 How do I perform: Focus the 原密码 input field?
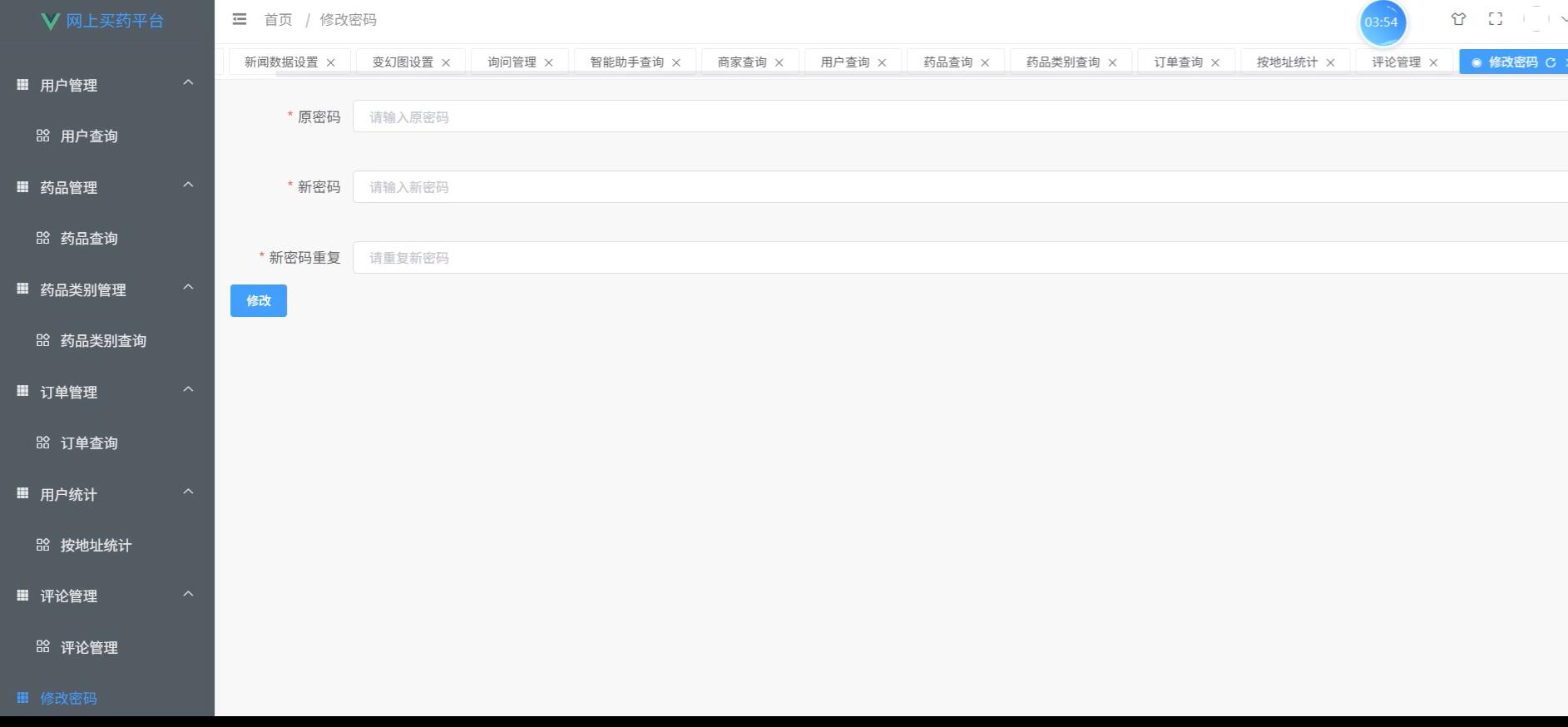[x=957, y=117]
